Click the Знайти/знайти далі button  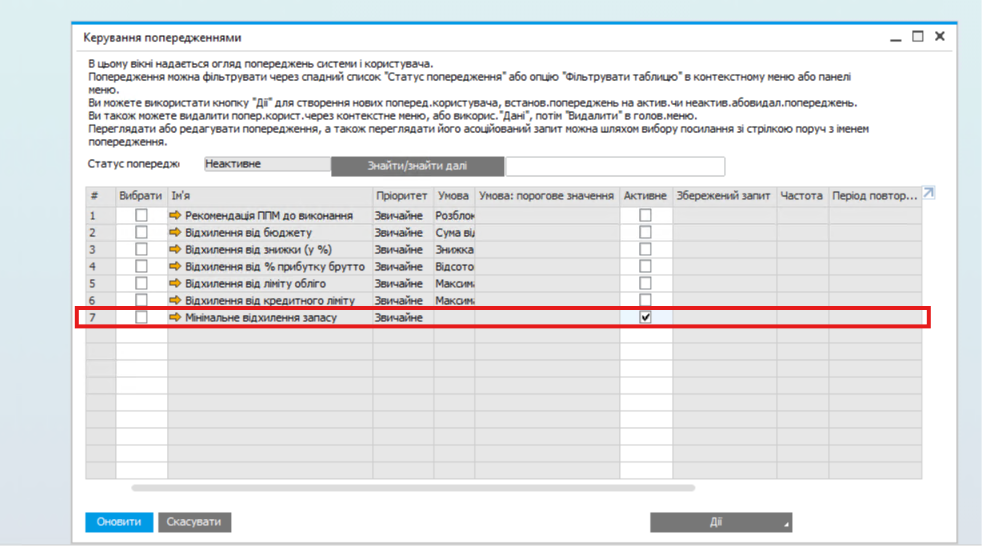(417, 166)
